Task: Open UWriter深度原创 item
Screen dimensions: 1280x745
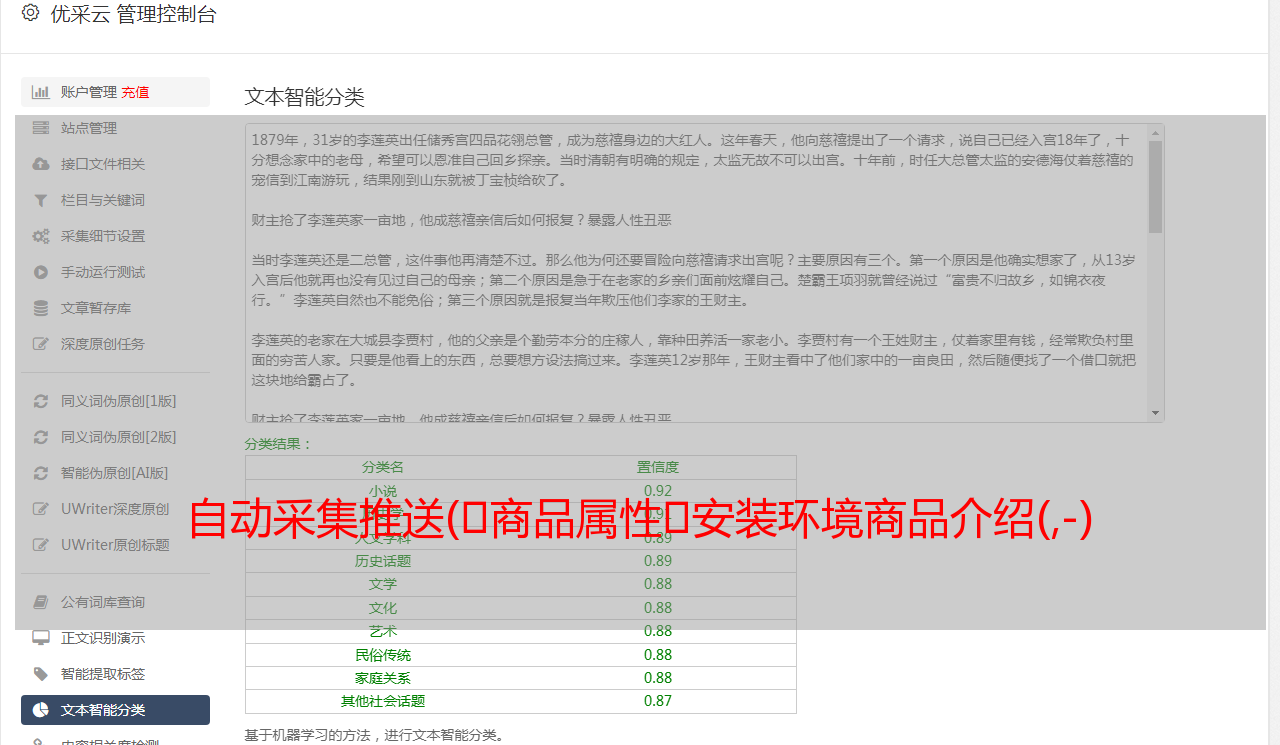Action: tap(115, 509)
